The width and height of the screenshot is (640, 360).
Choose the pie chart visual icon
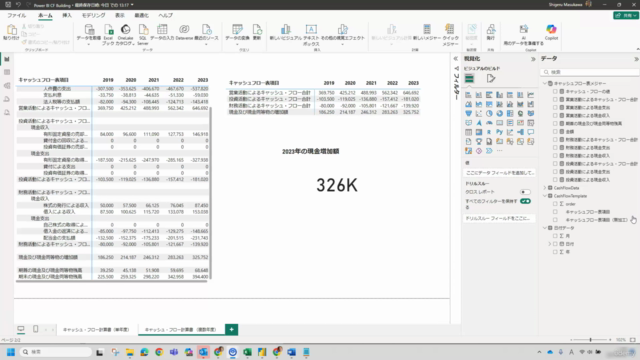(x=489, y=113)
